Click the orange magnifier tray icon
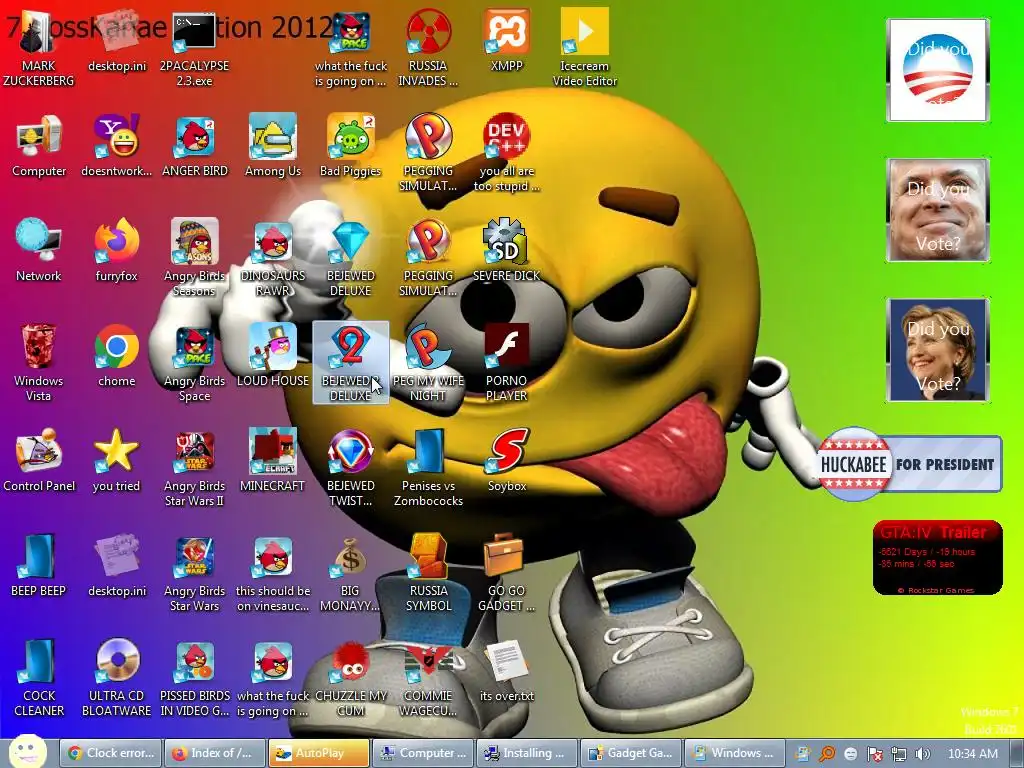 (827, 754)
